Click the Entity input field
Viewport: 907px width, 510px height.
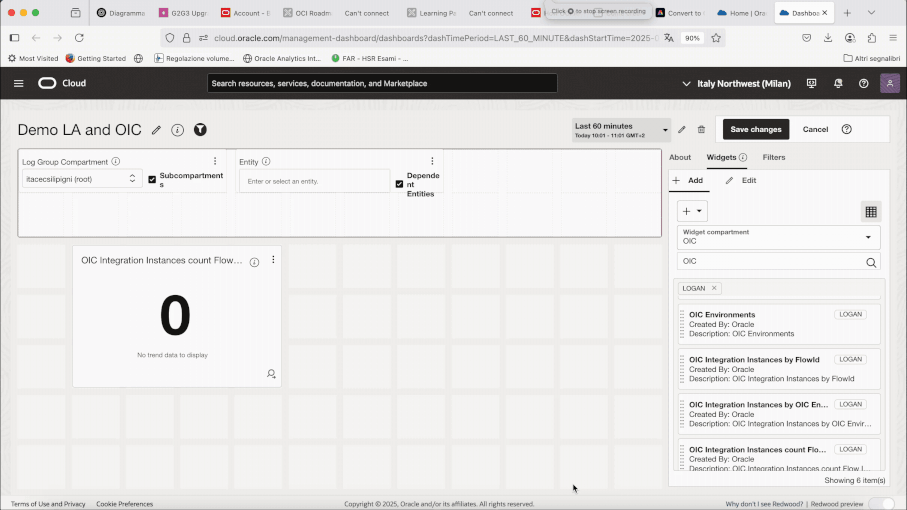[315, 182]
